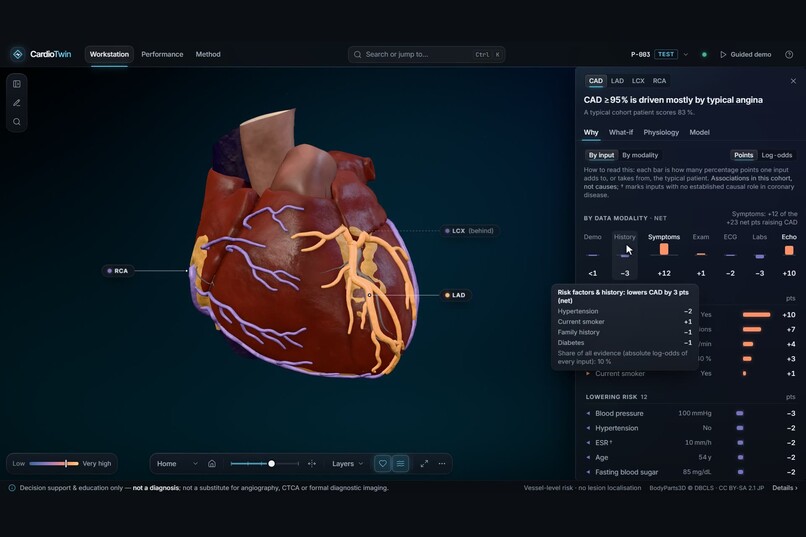Click the LAD vessel label on heart
The height and width of the screenshot is (537, 806).
click(455, 295)
